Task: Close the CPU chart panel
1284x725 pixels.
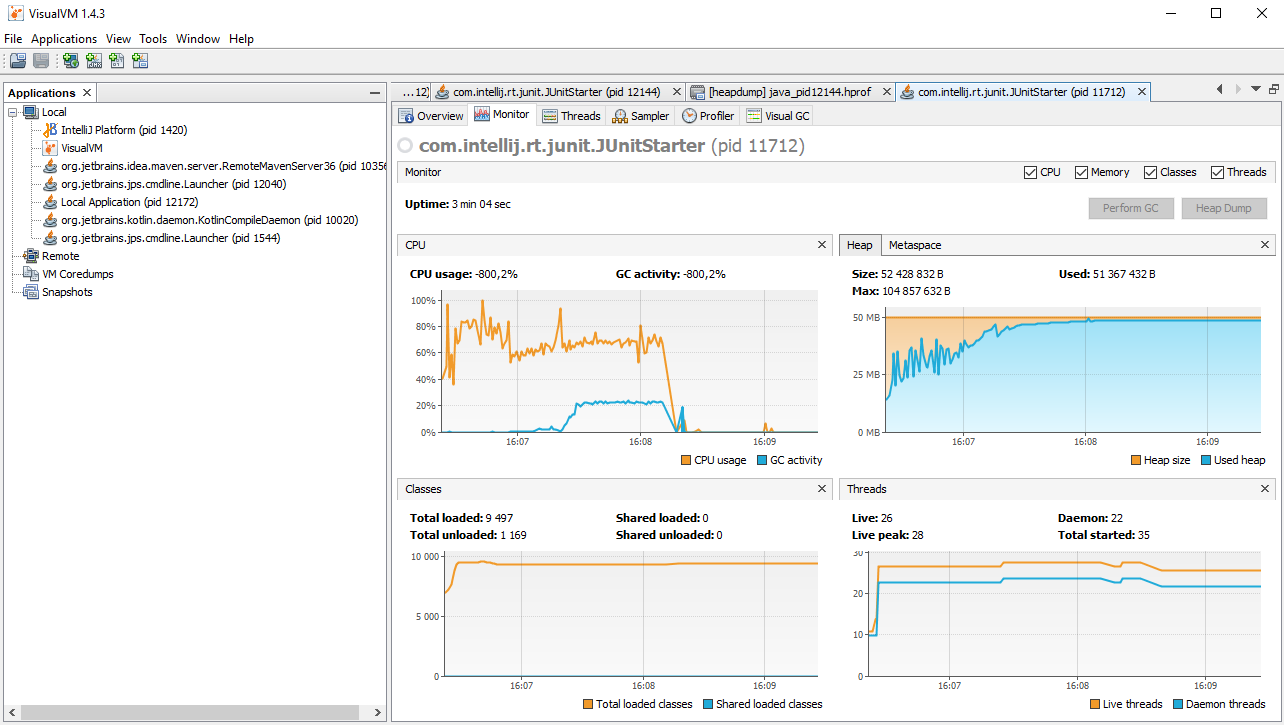Action: (822, 245)
